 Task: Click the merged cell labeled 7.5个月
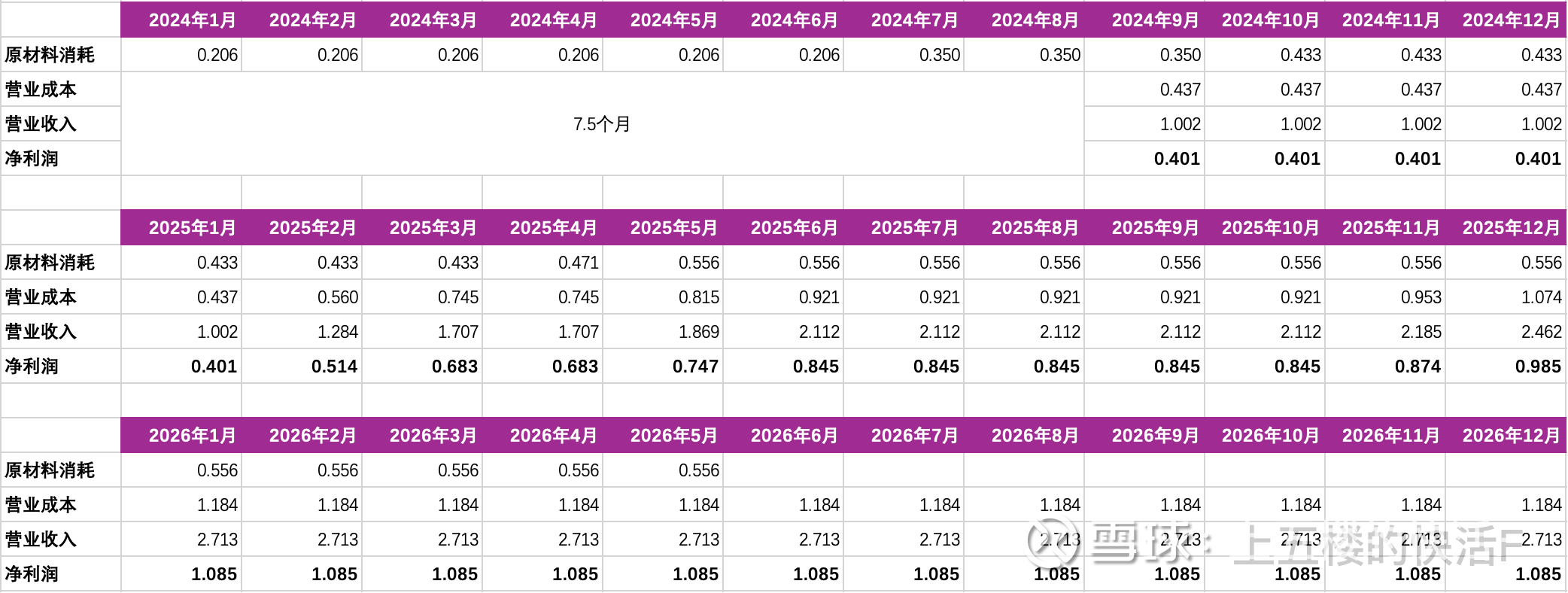[x=602, y=124]
